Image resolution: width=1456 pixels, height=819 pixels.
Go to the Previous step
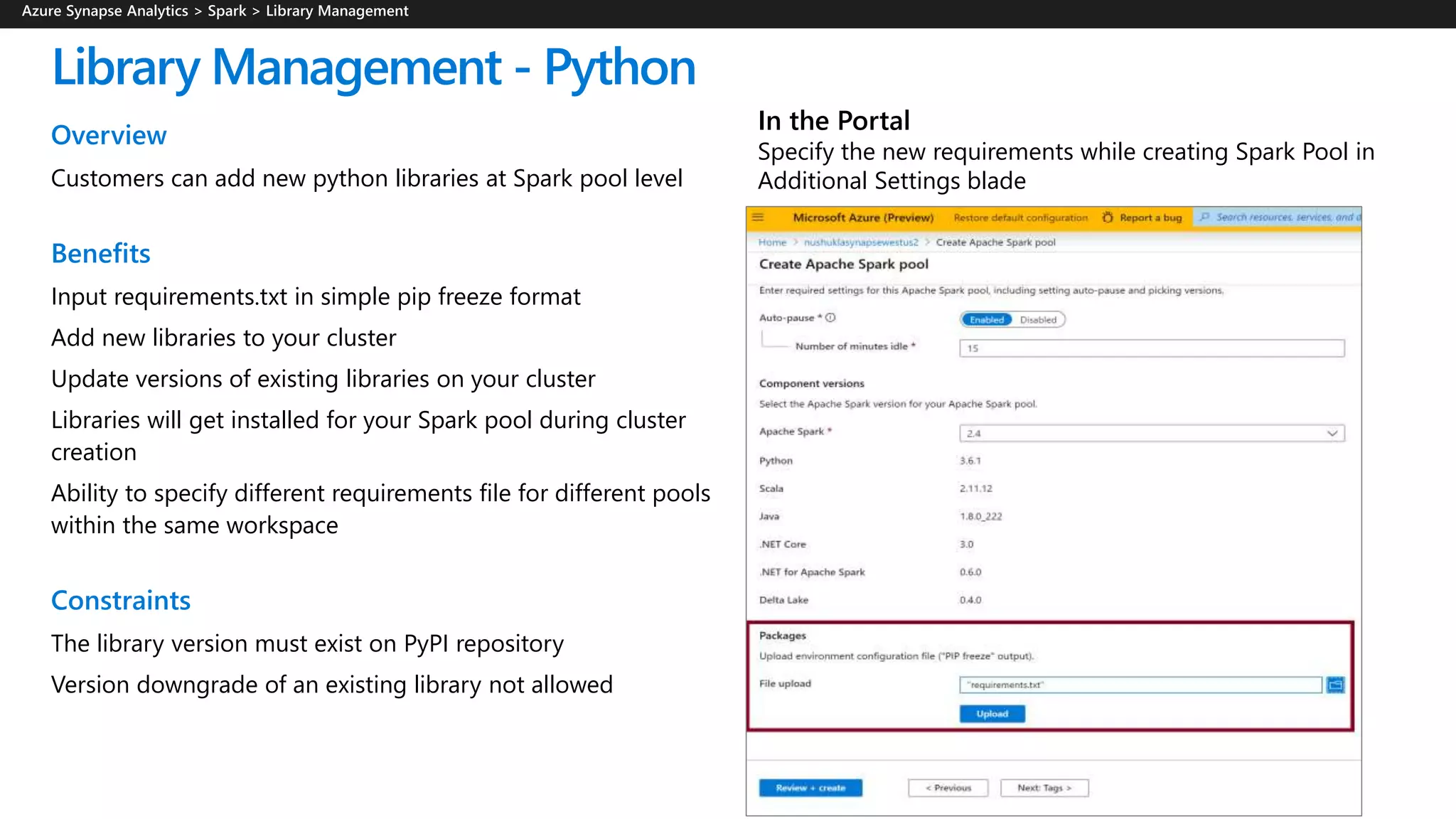pyautogui.click(x=948, y=788)
